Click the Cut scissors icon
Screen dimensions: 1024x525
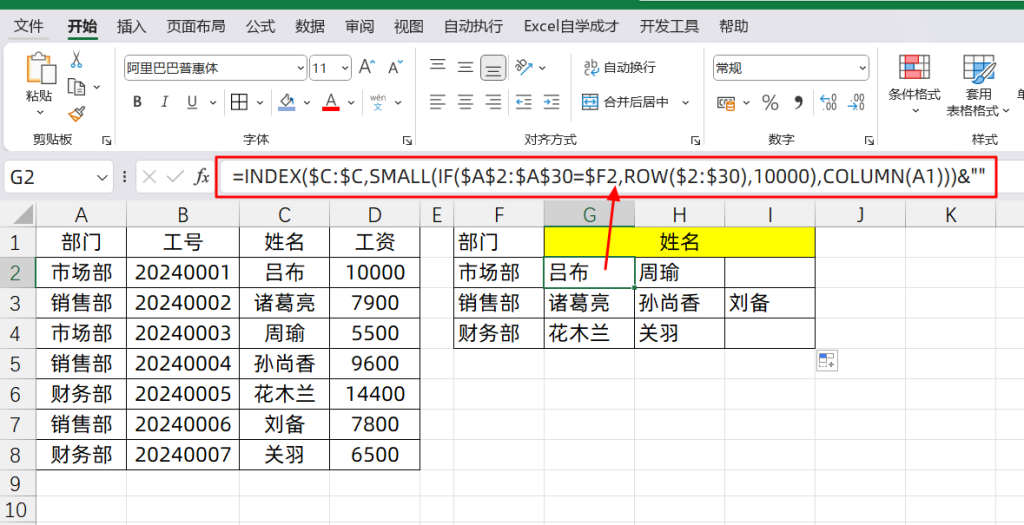click(76, 61)
